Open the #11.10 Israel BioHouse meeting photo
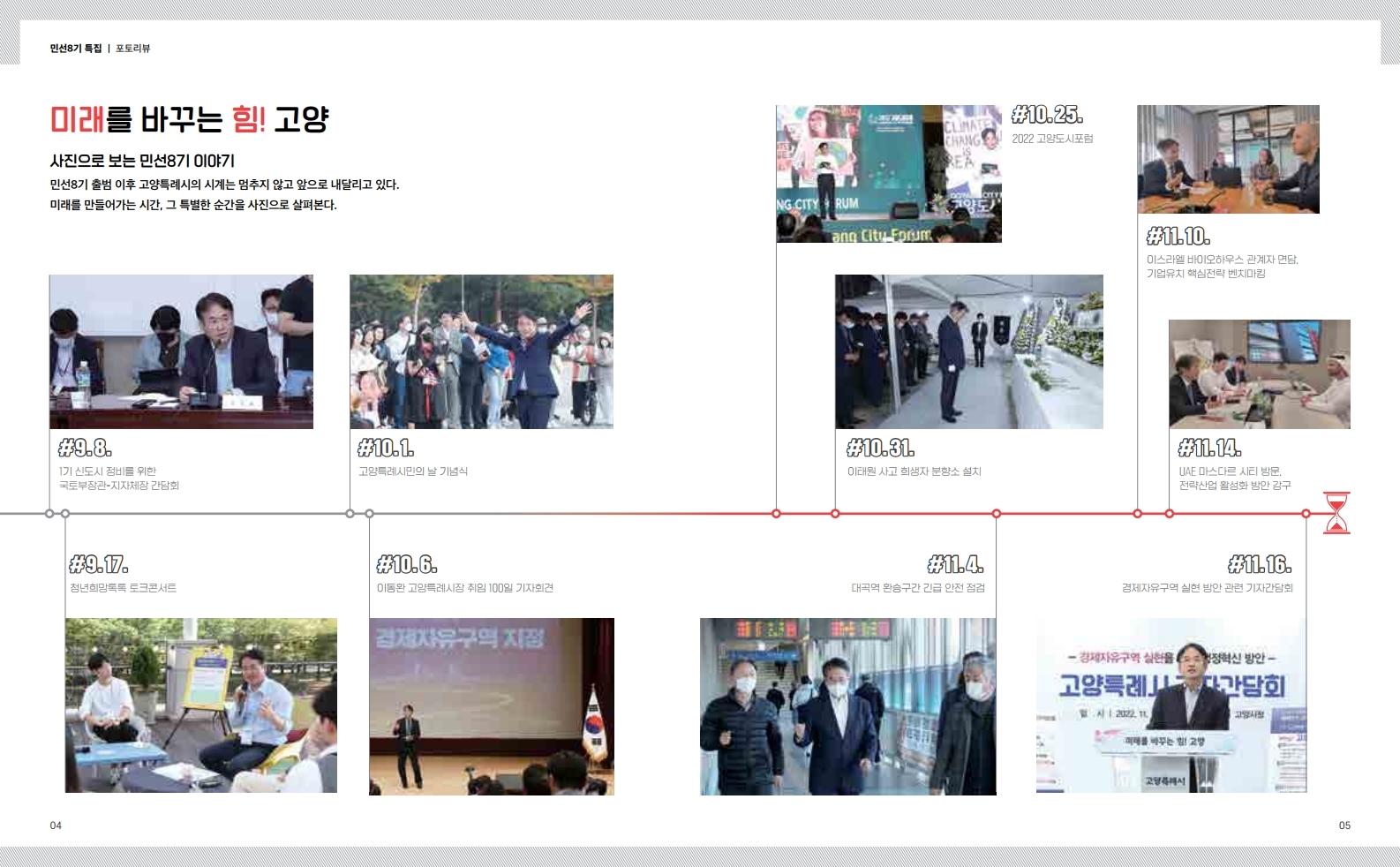Image resolution: width=1400 pixels, height=867 pixels. click(x=1228, y=159)
